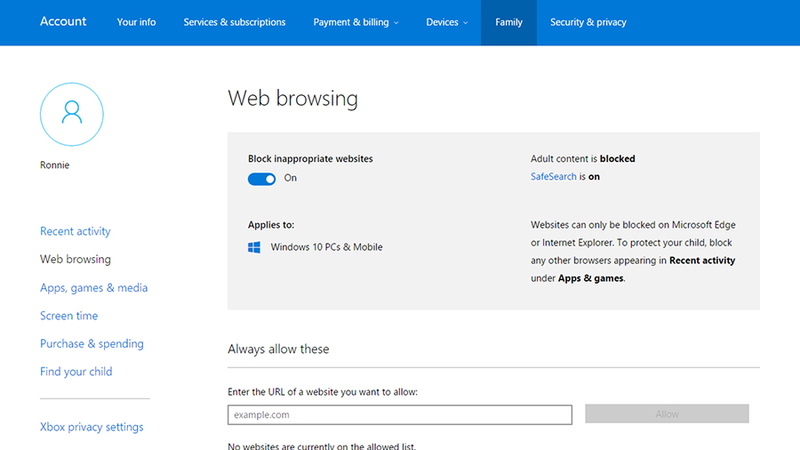
Task: Go to Screen time settings
Action: (x=69, y=316)
